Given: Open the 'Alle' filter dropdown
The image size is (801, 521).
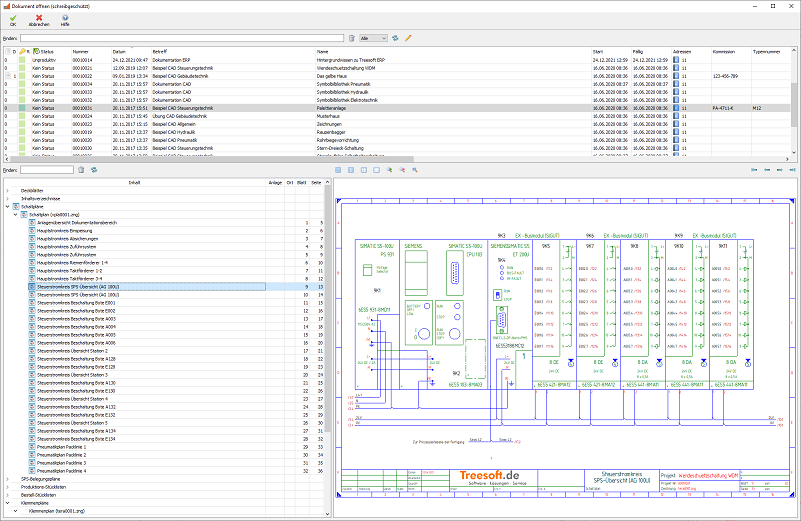Looking at the screenshot, I should (374, 37).
